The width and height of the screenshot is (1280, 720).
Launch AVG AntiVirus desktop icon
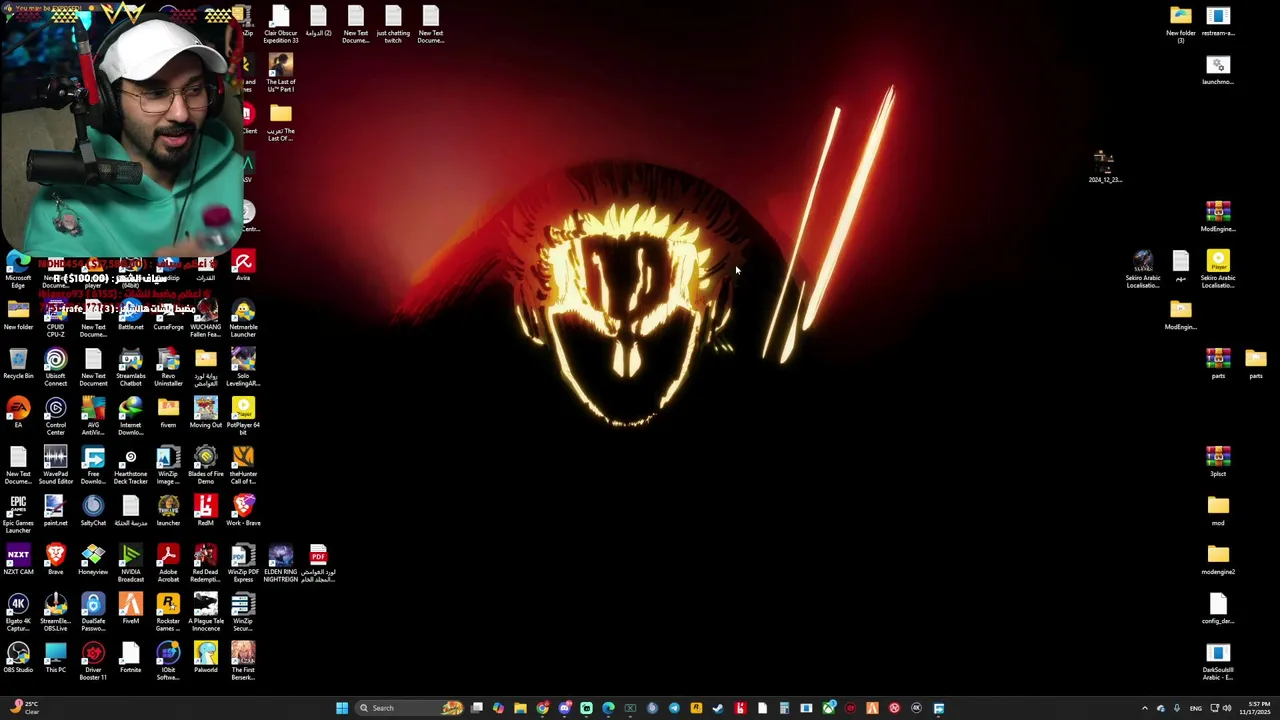[x=93, y=416]
